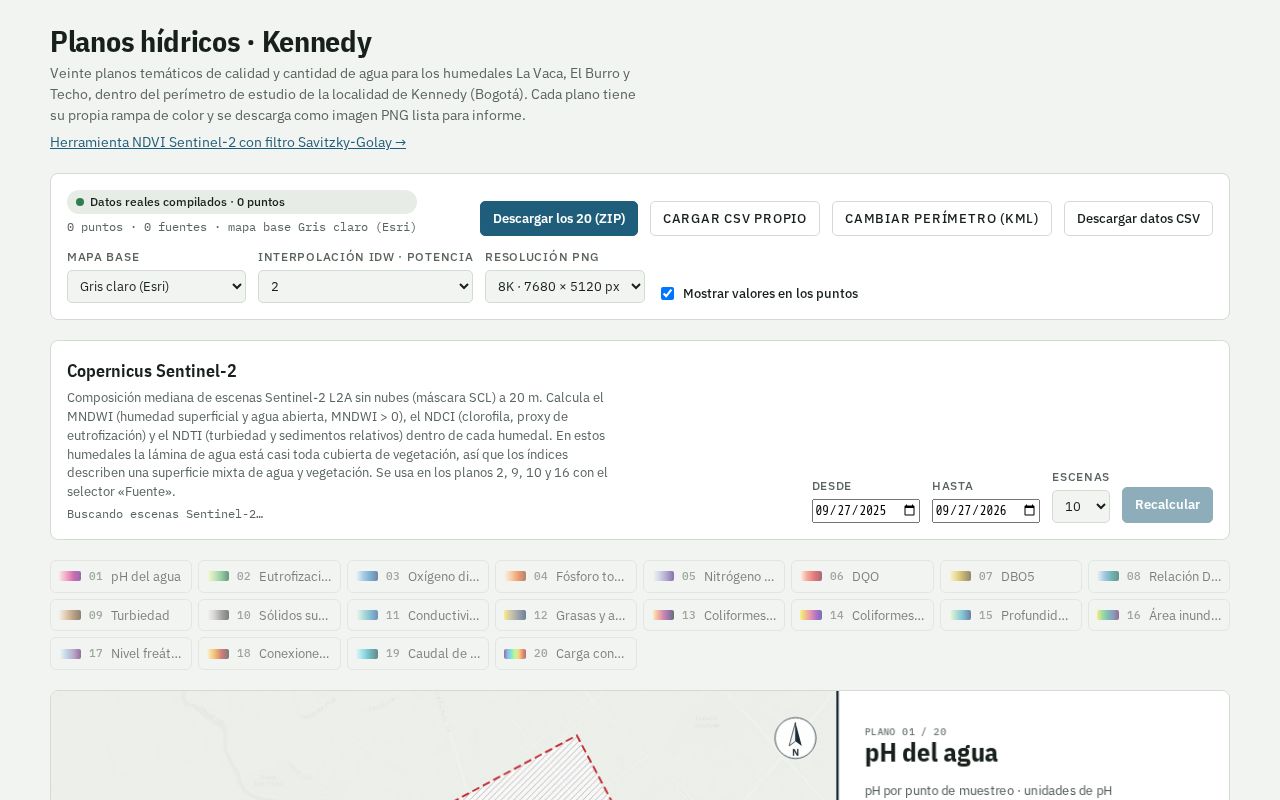Viewport: 1280px width, 800px height.
Task: Switch to plano 14 Coliformes tab
Action: [x=862, y=615]
